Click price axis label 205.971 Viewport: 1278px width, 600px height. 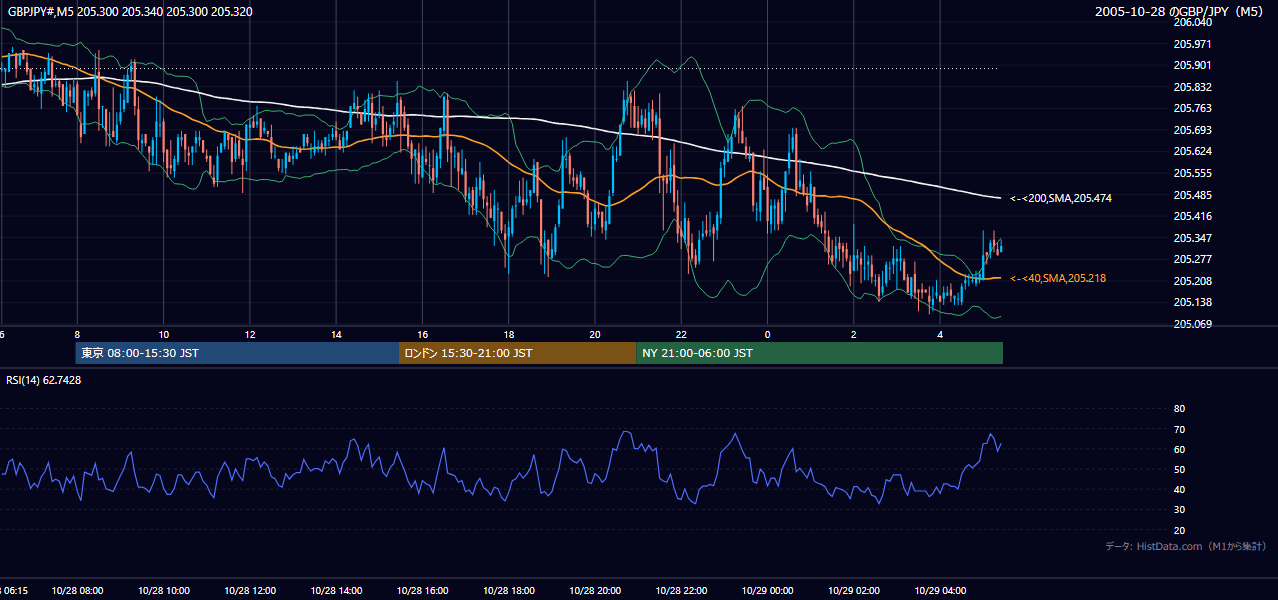pos(1193,44)
